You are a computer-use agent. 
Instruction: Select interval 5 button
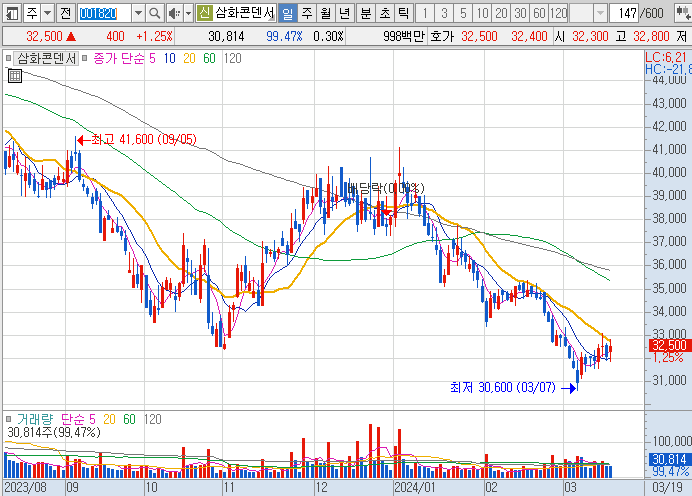click(463, 13)
